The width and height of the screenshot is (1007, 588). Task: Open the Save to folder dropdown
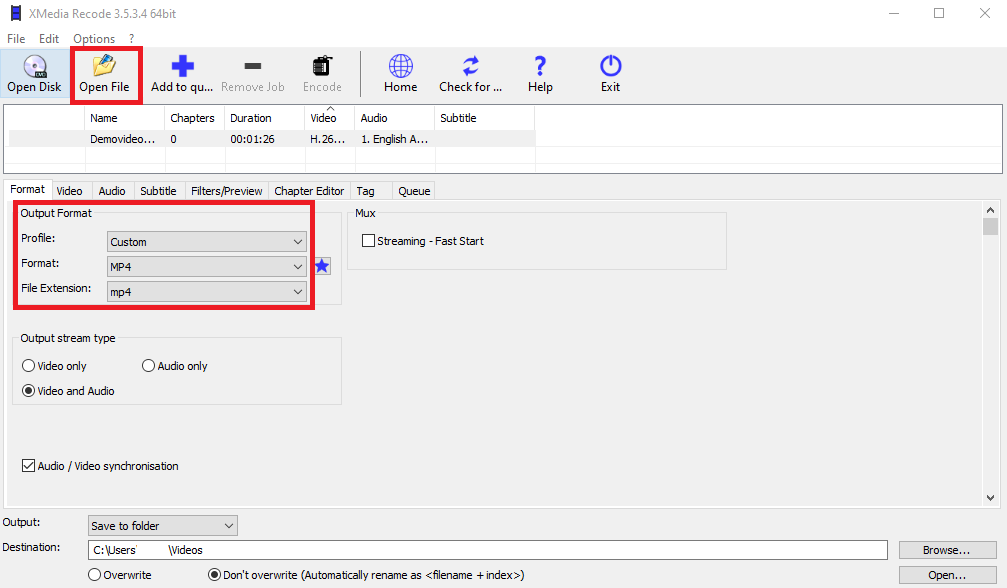pyautogui.click(x=163, y=526)
